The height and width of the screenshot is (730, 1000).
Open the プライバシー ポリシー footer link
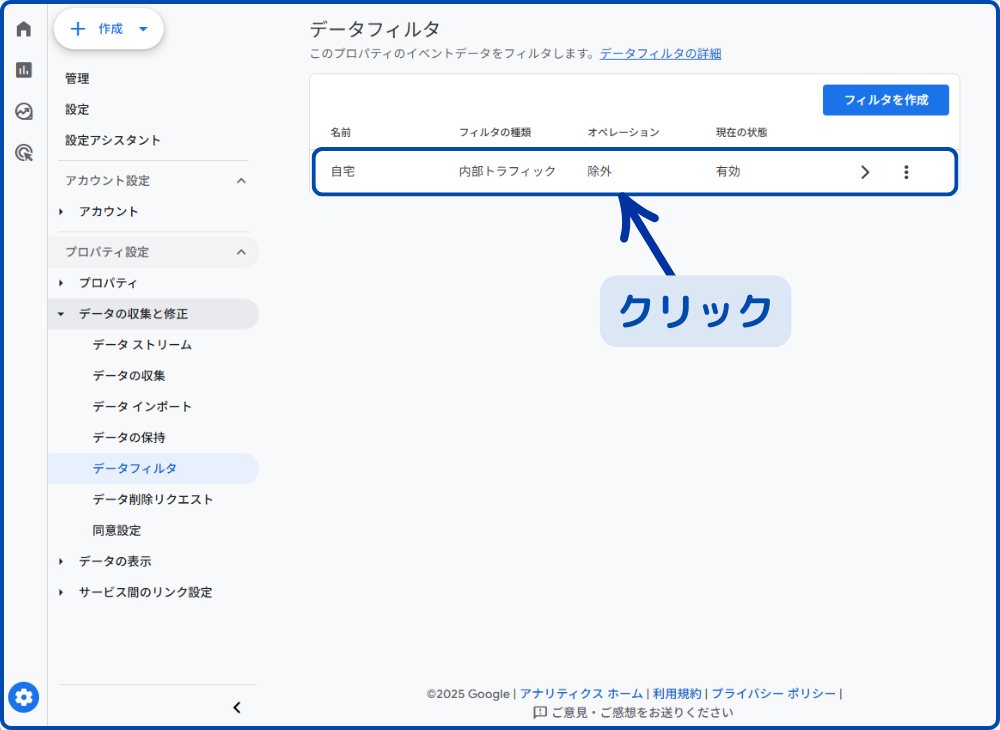tap(773, 693)
